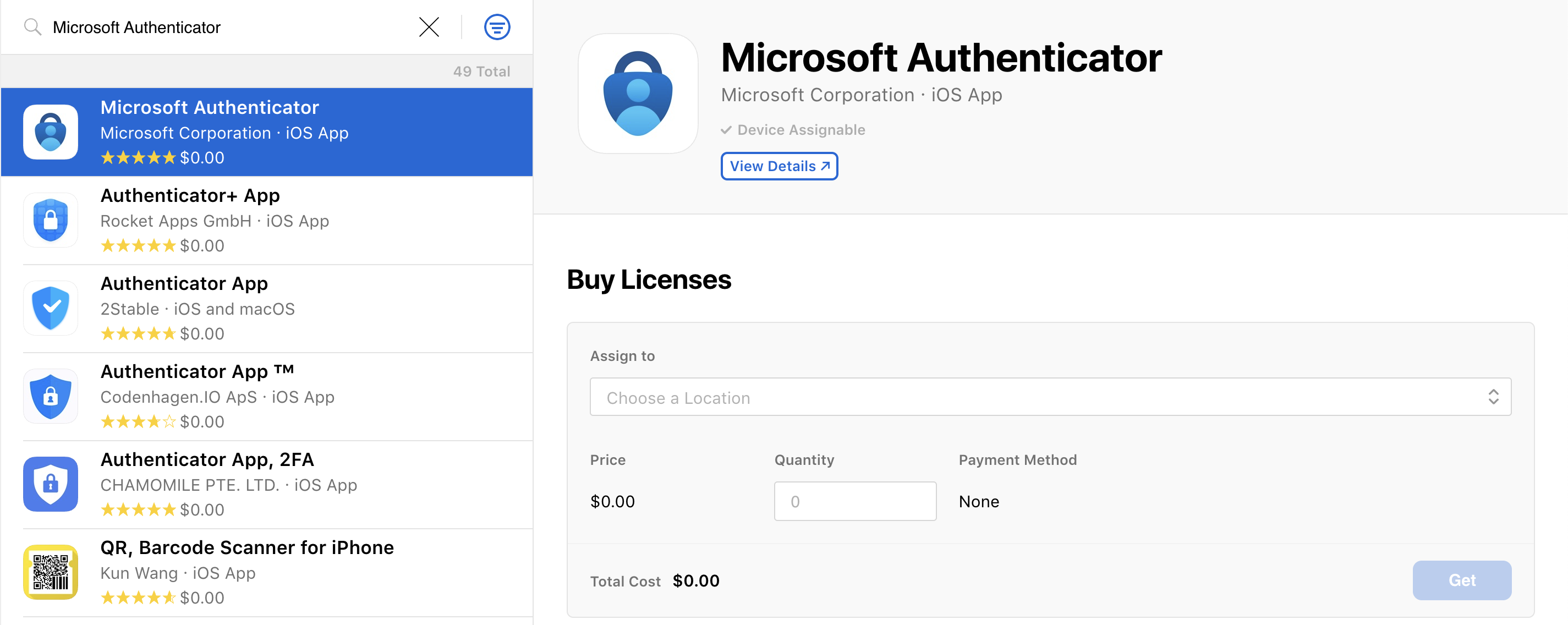Click the Device Assignable checkmark label
The image size is (1568, 625).
(793, 130)
